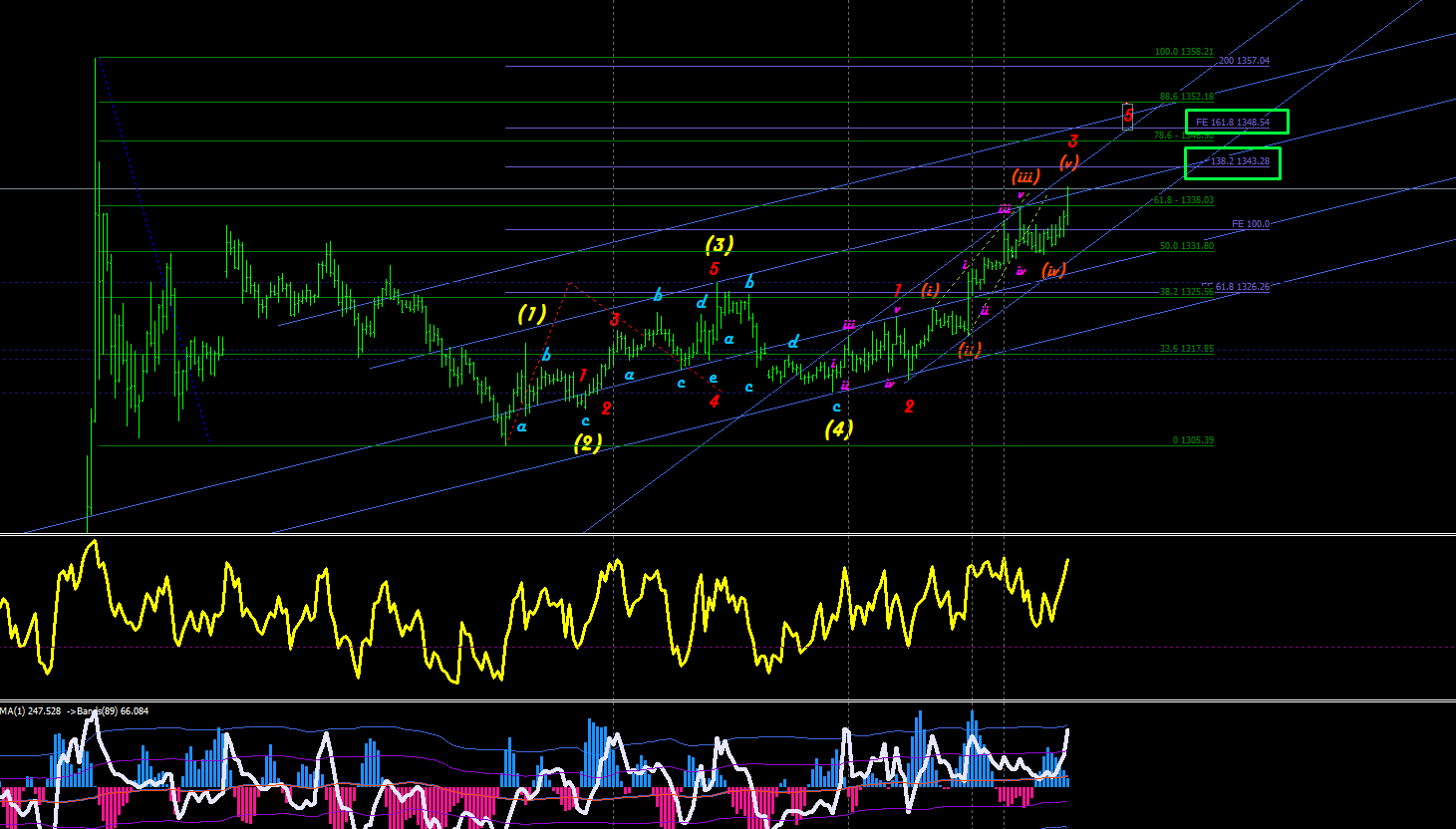The height and width of the screenshot is (829, 1456).
Task: Click the 0 1305.39 Fibonacci base label
Action: [x=1193, y=440]
